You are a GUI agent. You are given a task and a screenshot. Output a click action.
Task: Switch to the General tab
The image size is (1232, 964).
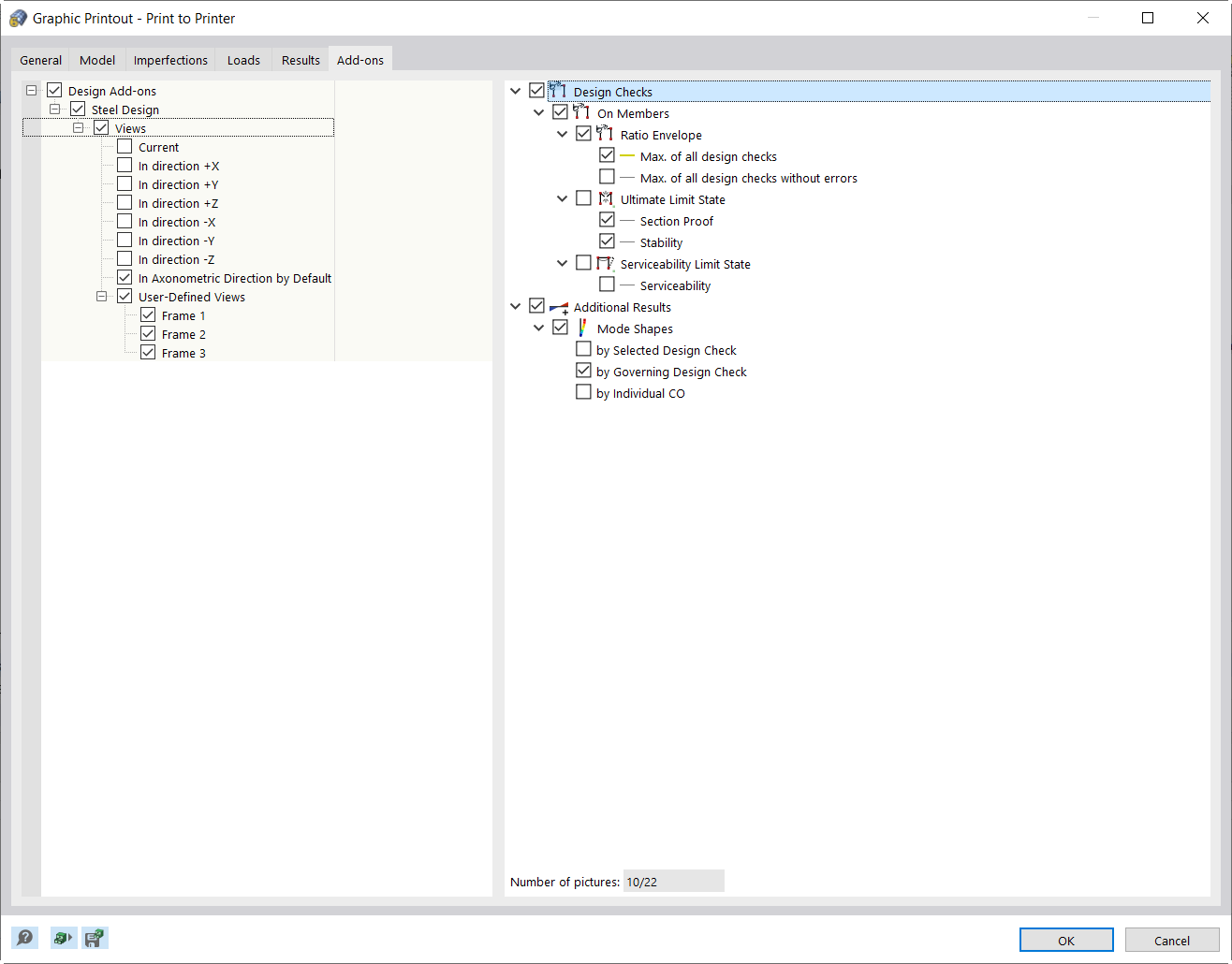tap(41, 60)
